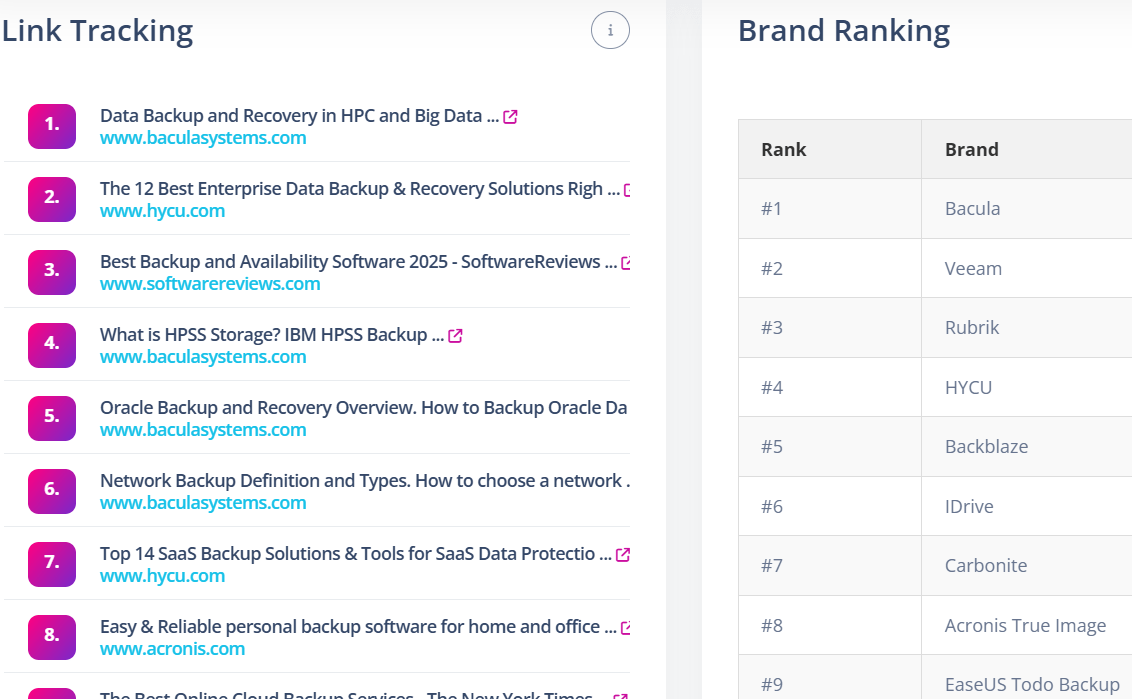Visit www.acronis.com domain link
This screenshot has height=699, width=1132.
coord(173,648)
